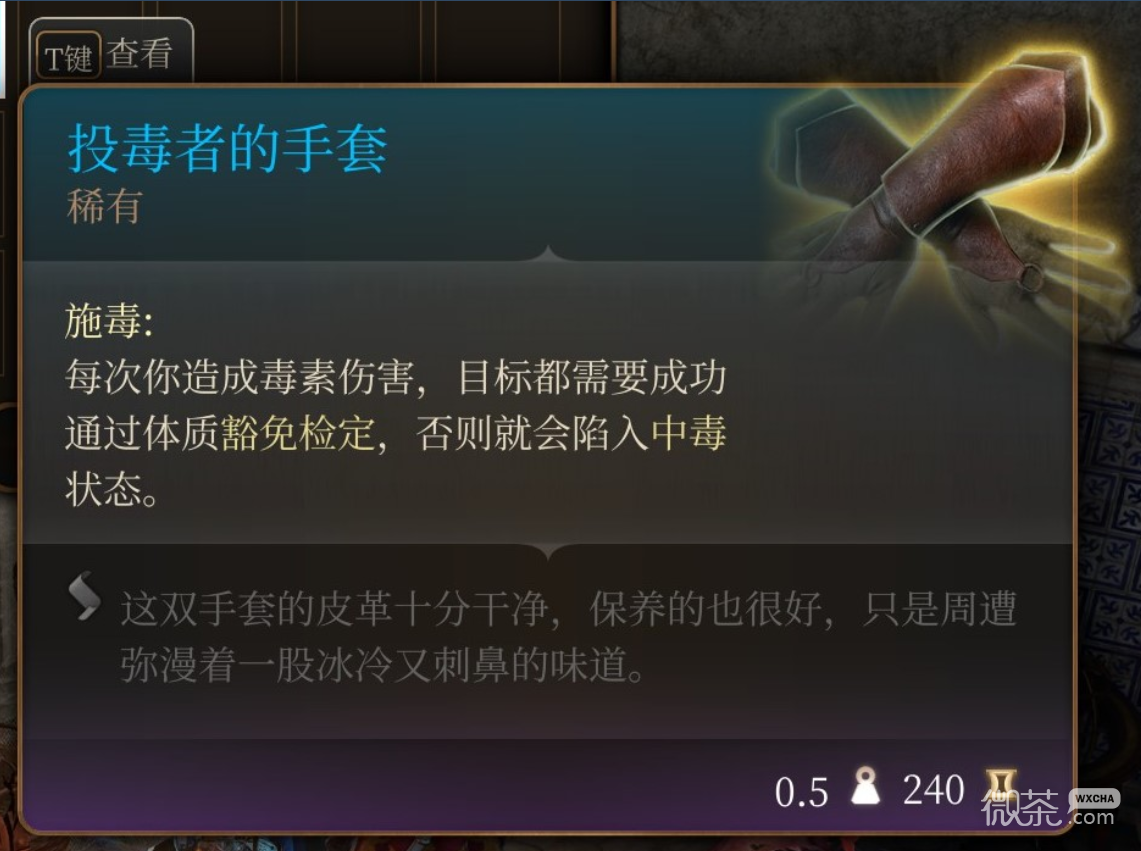Click the poison effect description text
Image resolution: width=1141 pixels, height=851 pixels.
click(x=396, y=433)
